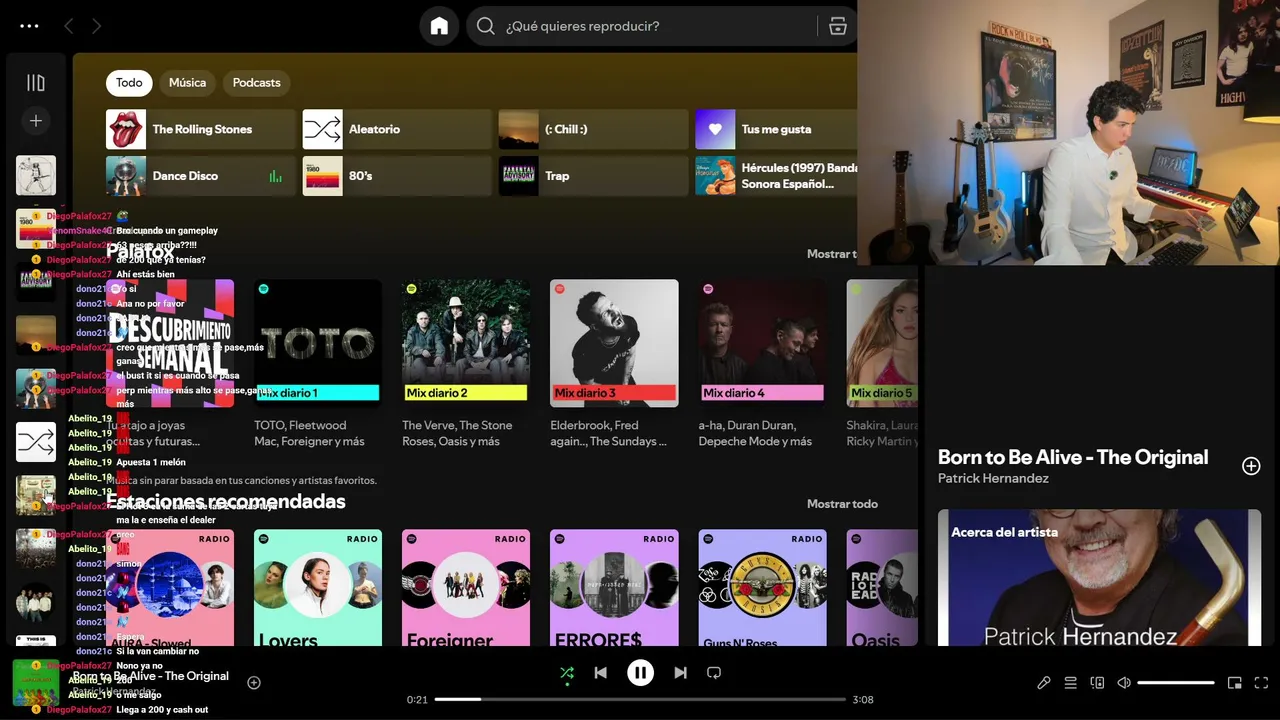1280x720 pixels.
Task: Open The Rolling Stones shortcut
Action: click(201, 129)
